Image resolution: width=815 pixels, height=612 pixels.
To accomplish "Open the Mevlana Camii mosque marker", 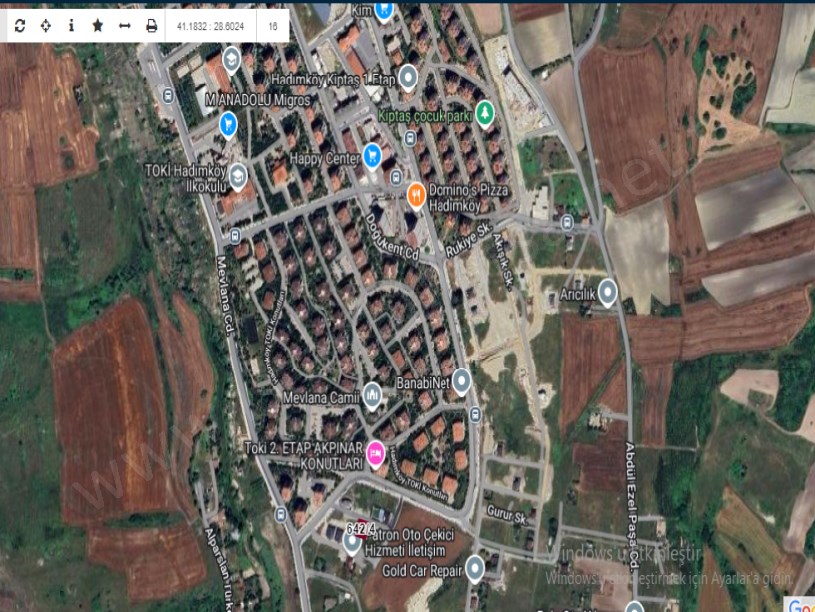I will point(372,396).
